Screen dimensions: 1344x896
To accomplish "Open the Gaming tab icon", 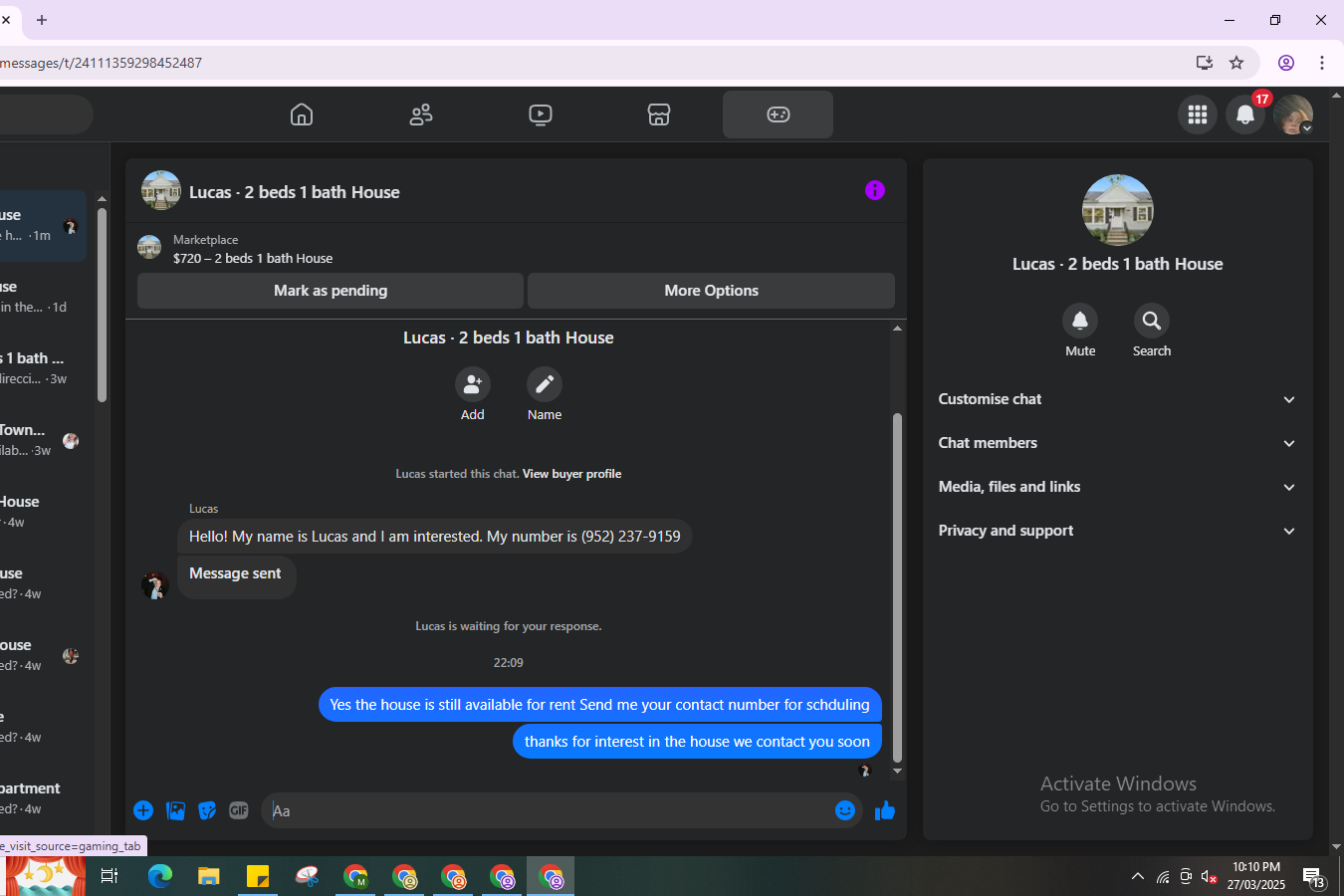I will (x=779, y=114).
